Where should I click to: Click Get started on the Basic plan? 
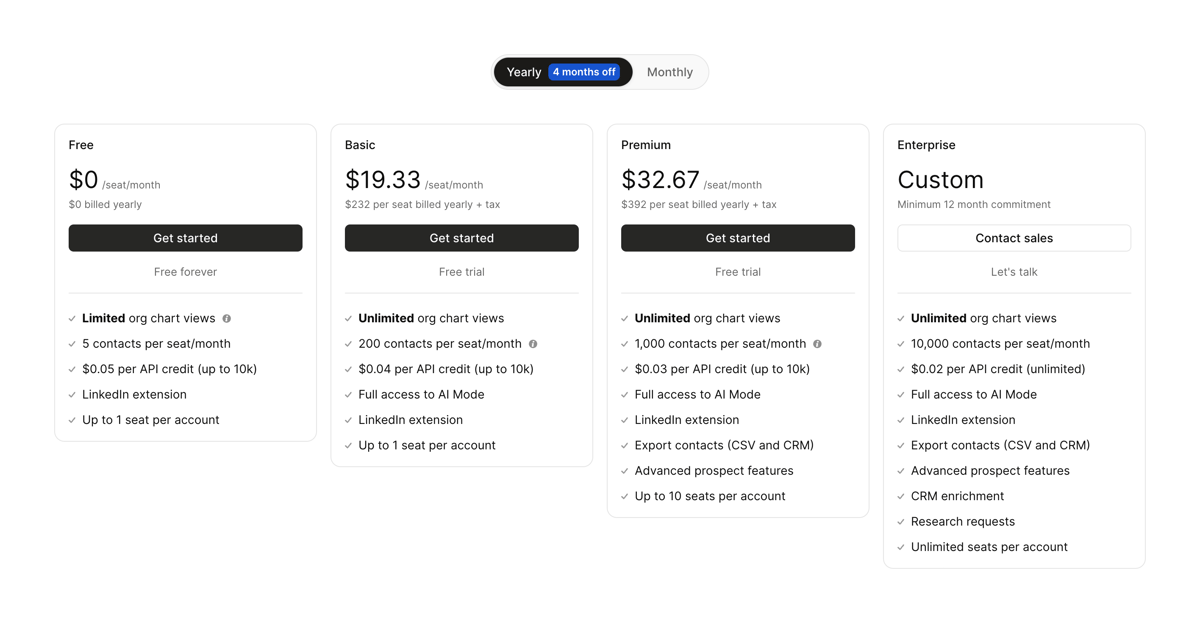(461, 238)
